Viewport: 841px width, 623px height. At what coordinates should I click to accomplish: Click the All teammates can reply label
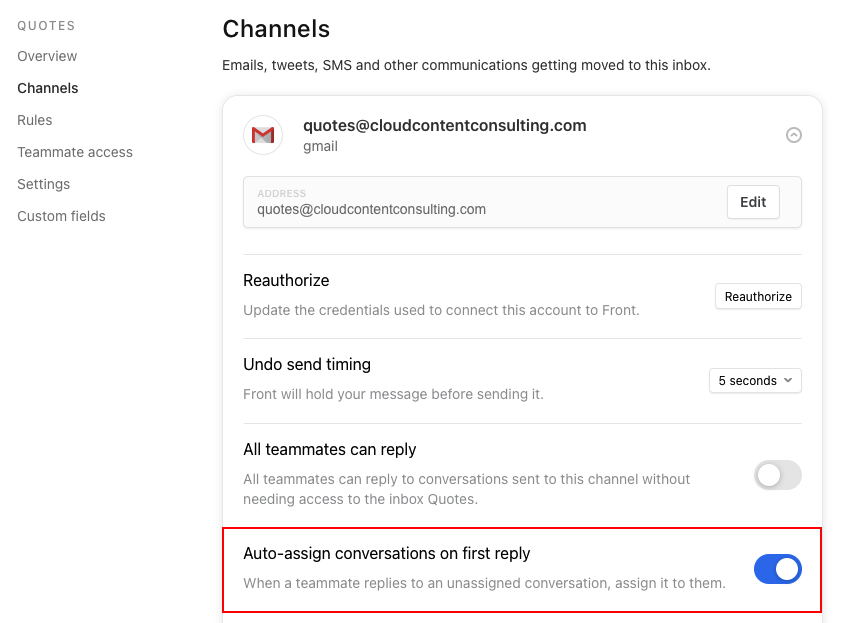point(330,449)
